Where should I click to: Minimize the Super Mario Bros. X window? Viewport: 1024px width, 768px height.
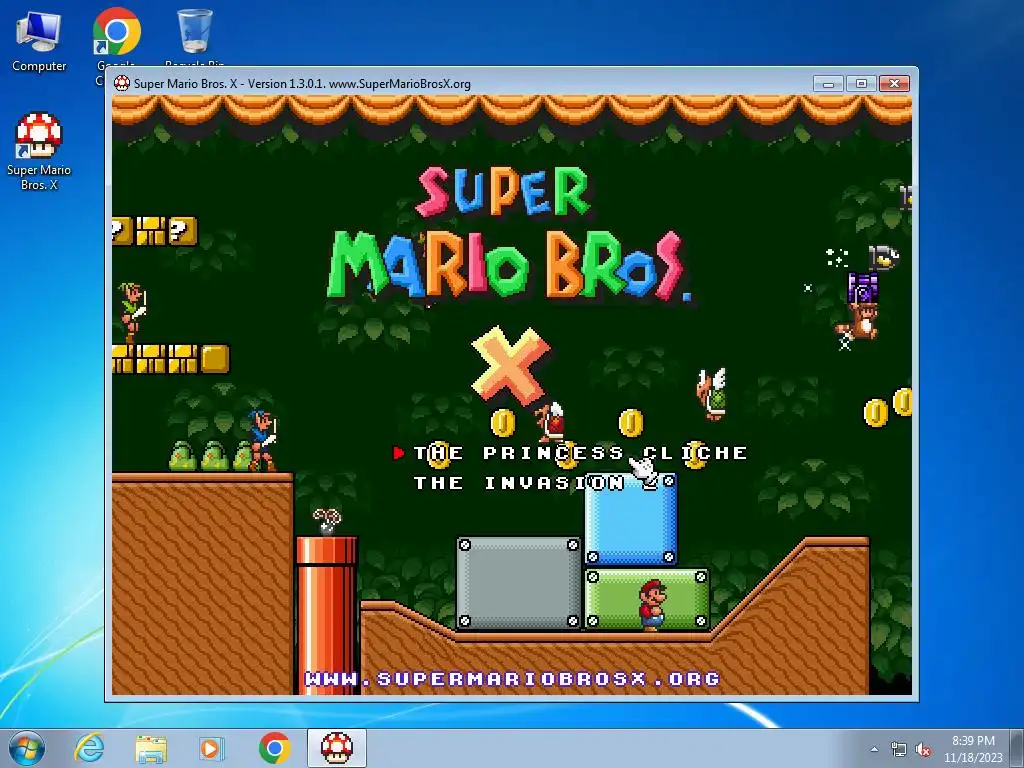tap(828, 84)
